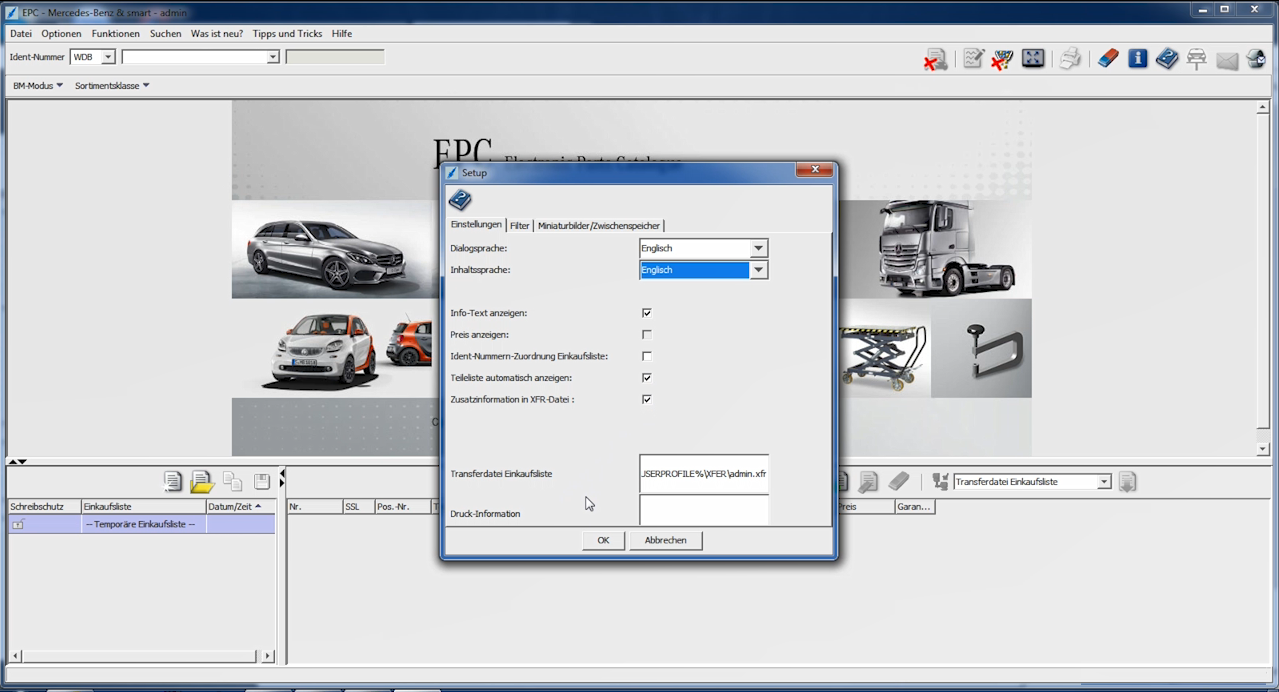The width and height of the screenshot is (1279, 692).
Task: Click the Schreibschutz column header
Action: click(45, 507)
